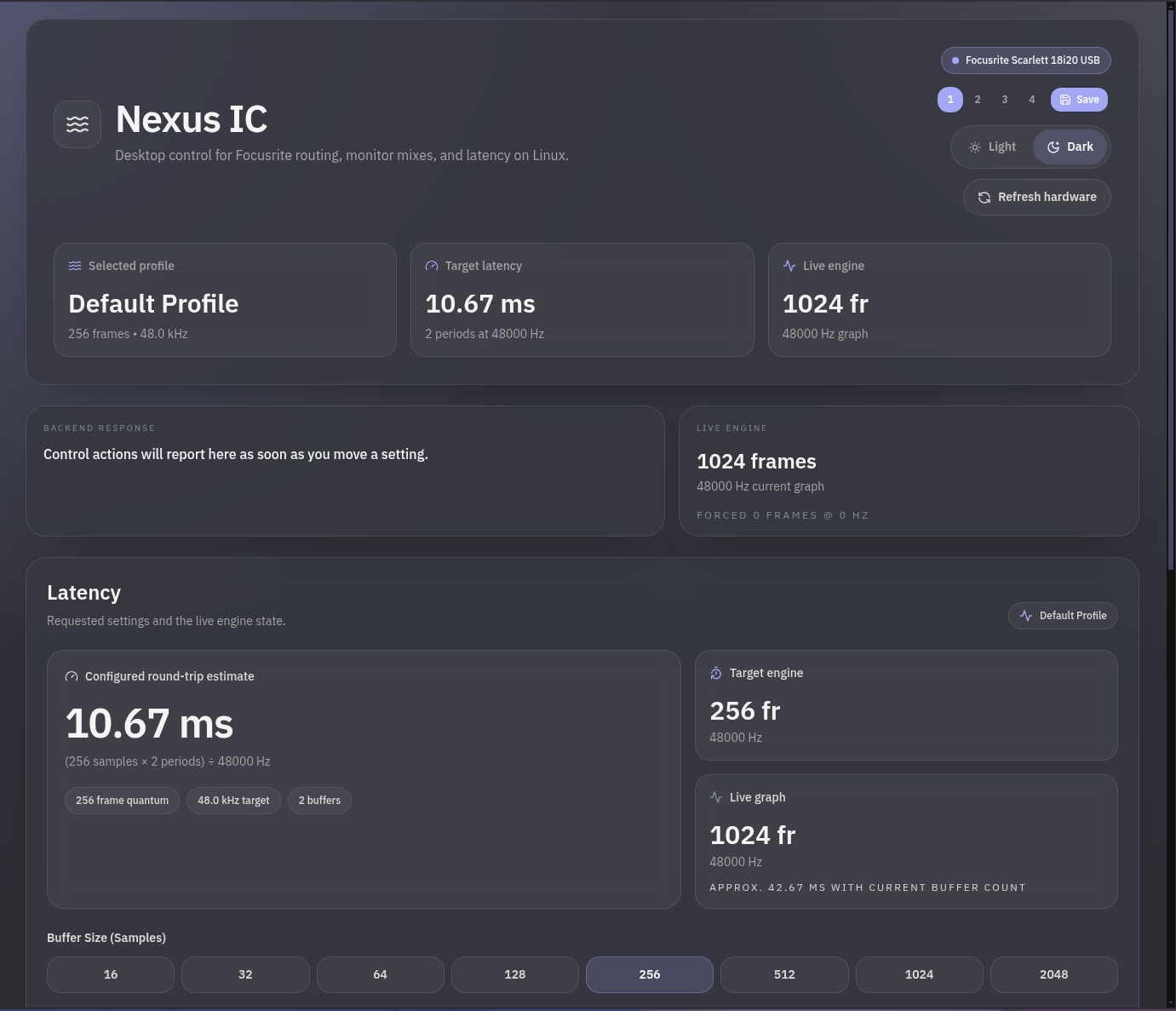Click the Nexus IC waves logo icon
The height and width of the screenshot is (1011, 1176).
[77, 124]
